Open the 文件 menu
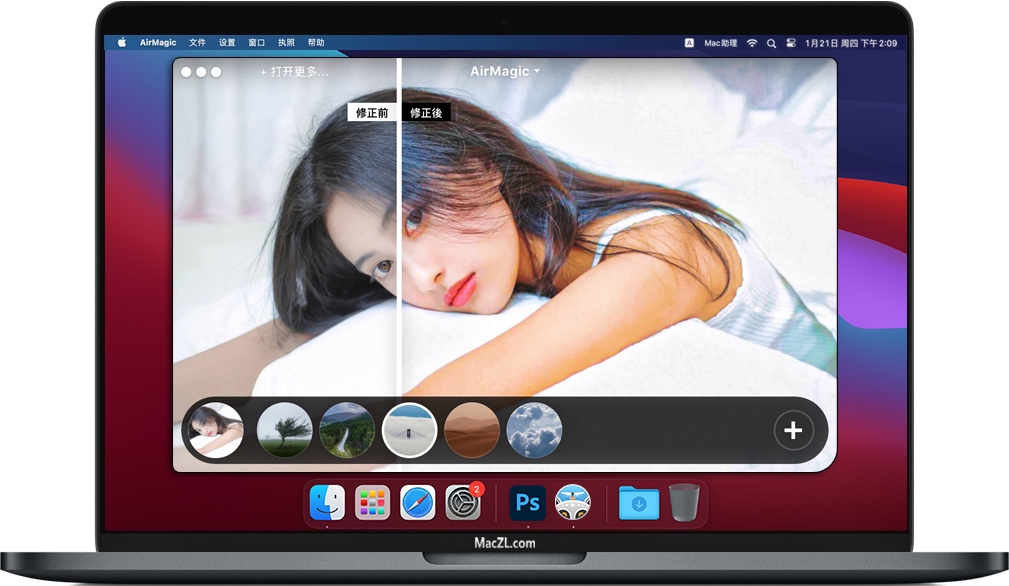Viewport: 1009px width, 586px height. point(196,42)
